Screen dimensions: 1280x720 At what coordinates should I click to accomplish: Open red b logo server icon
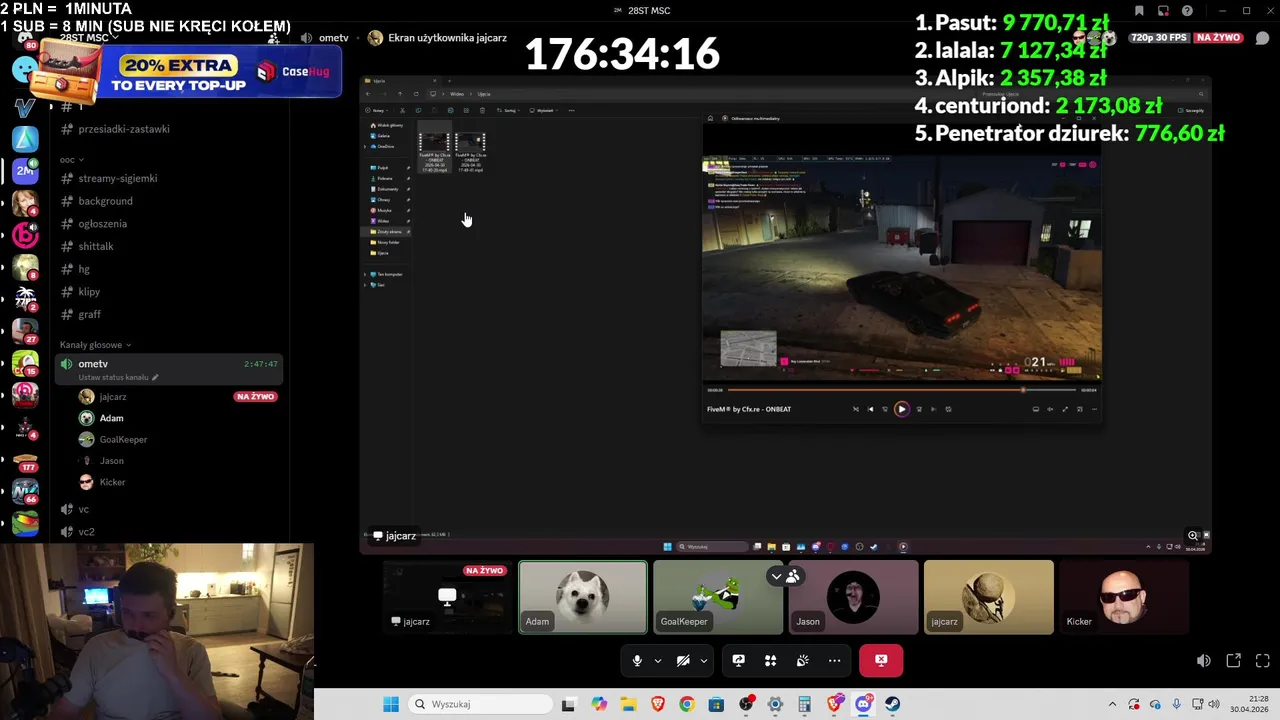tap(25, 235)
